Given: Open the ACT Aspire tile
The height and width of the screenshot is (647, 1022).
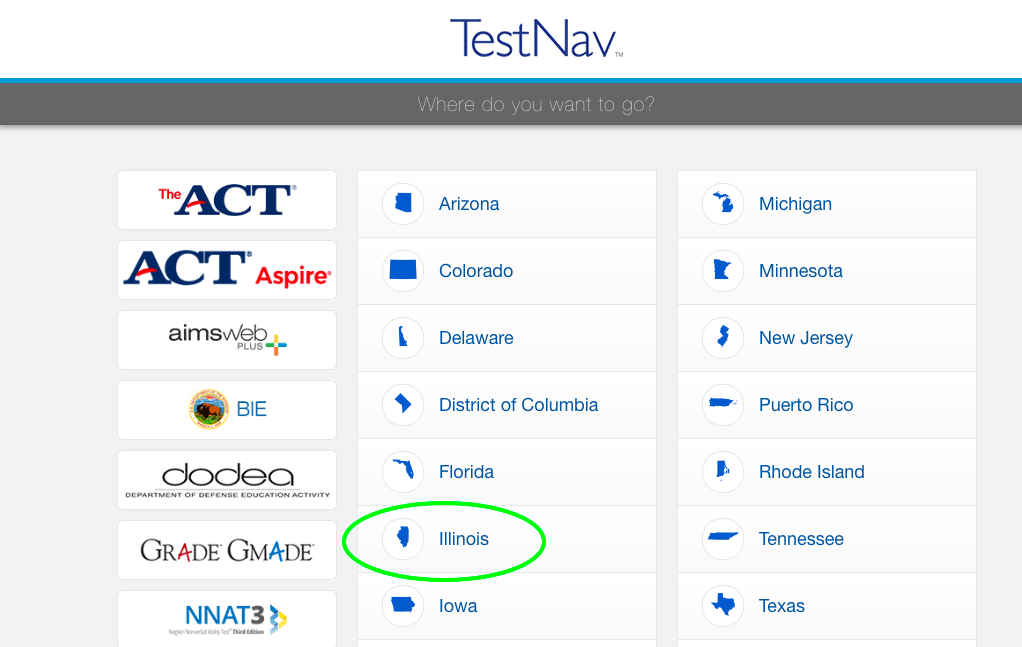Looking at the screenshot, I should (227, 270).
